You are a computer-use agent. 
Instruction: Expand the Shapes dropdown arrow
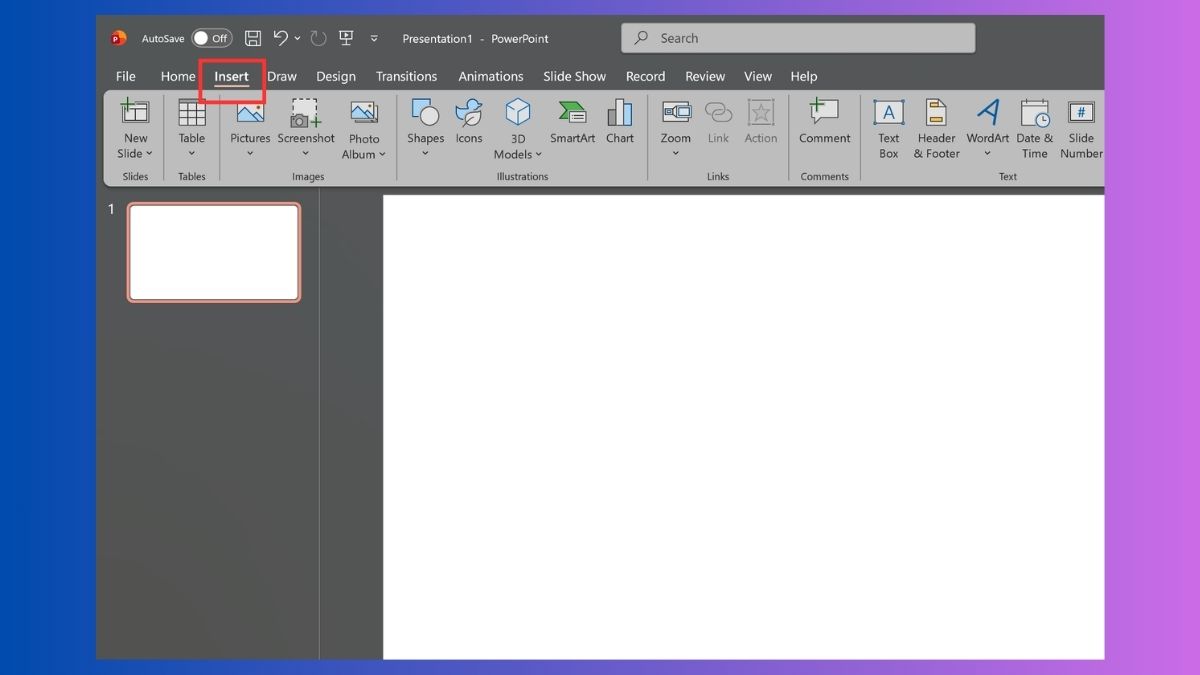pyautogui.click(x=425, y=154)
